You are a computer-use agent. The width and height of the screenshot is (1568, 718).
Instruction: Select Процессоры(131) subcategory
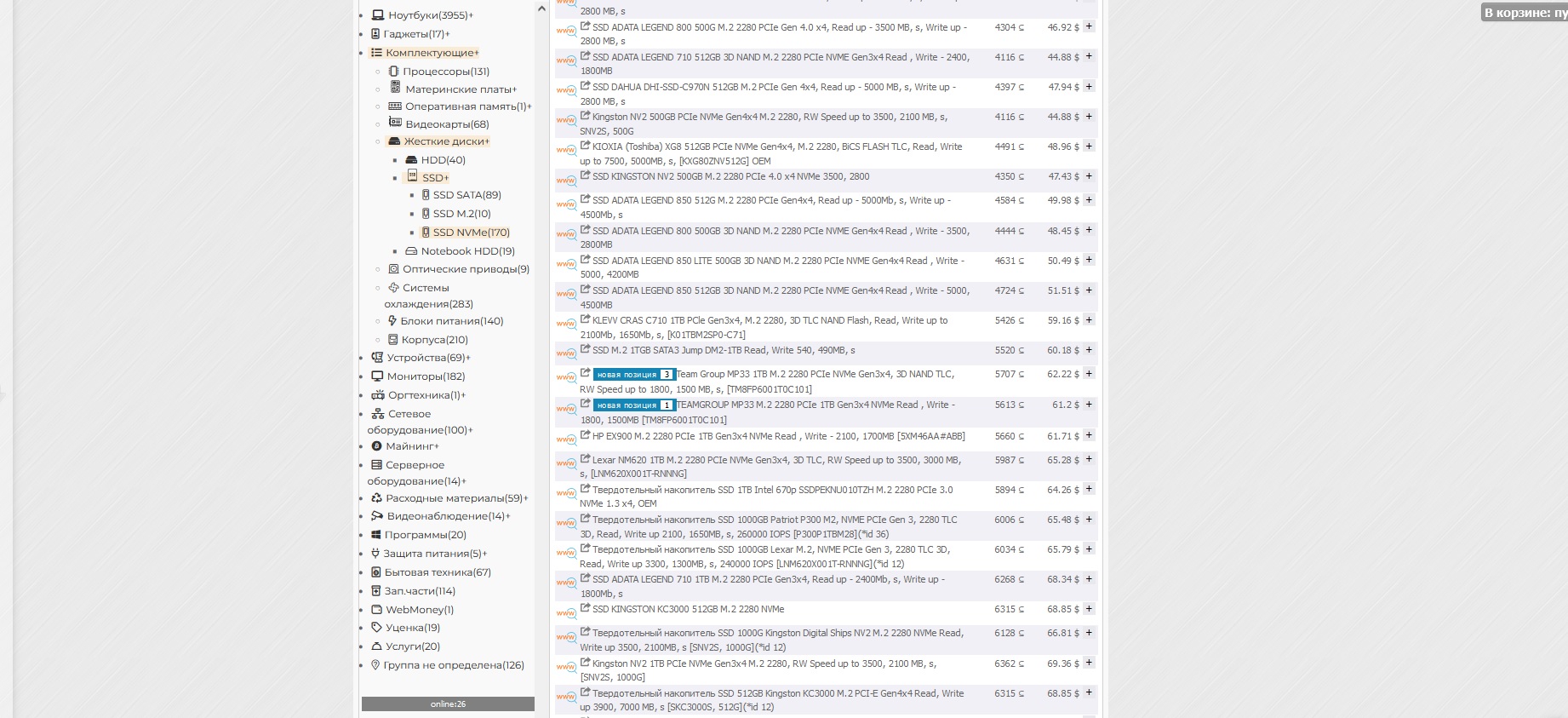445,72
